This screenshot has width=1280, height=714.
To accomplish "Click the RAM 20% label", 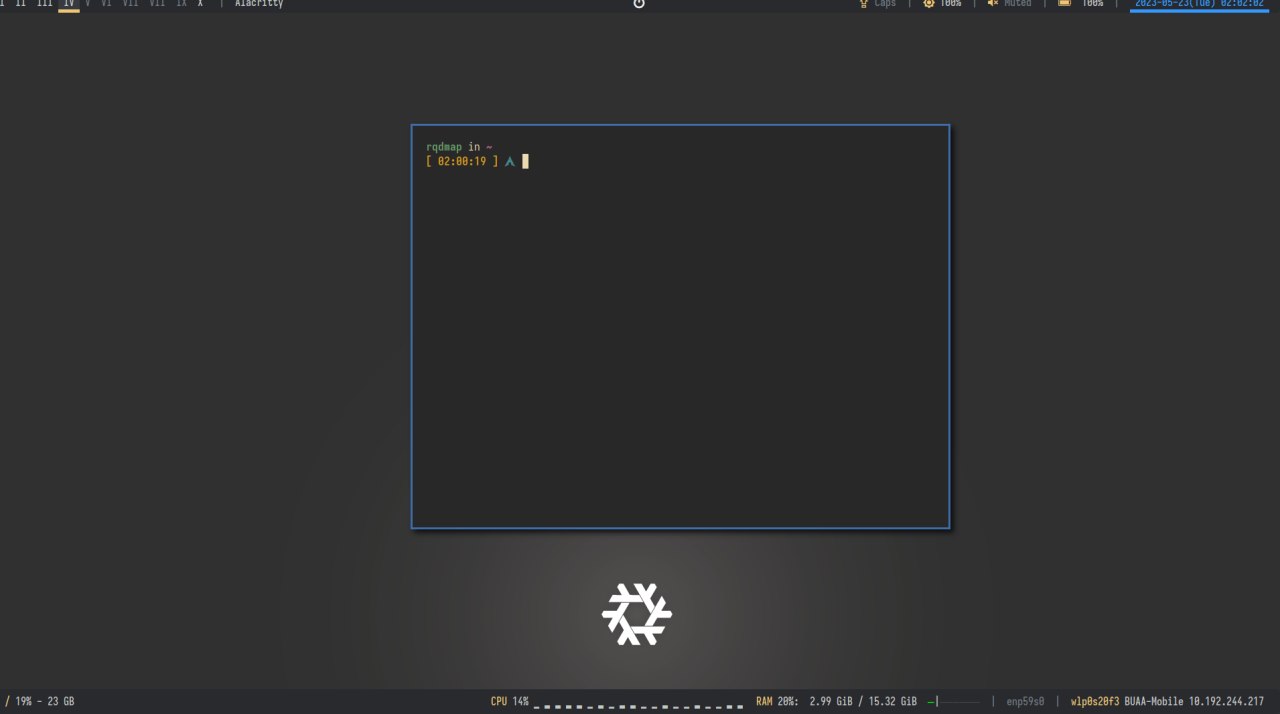I will pyautogui.click(x=777, y=702).
